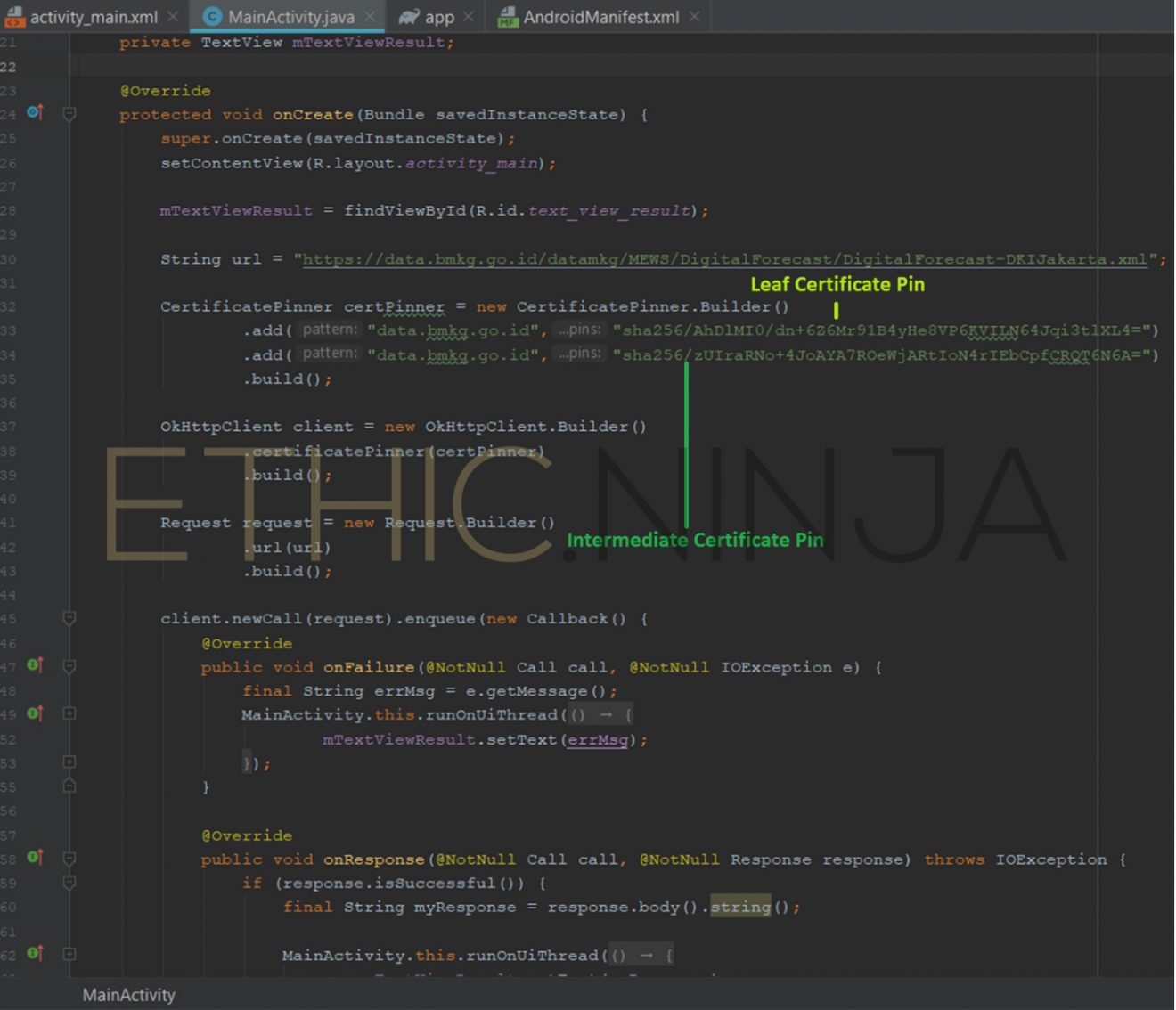Click the implements gutter icon beside onResponse
The height and width of the screenshot is (1010, 1176).
(x=35, y=858)
